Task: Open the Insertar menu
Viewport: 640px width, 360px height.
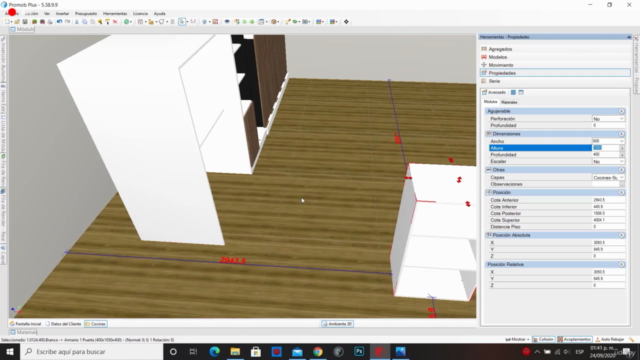Action: 62,13
